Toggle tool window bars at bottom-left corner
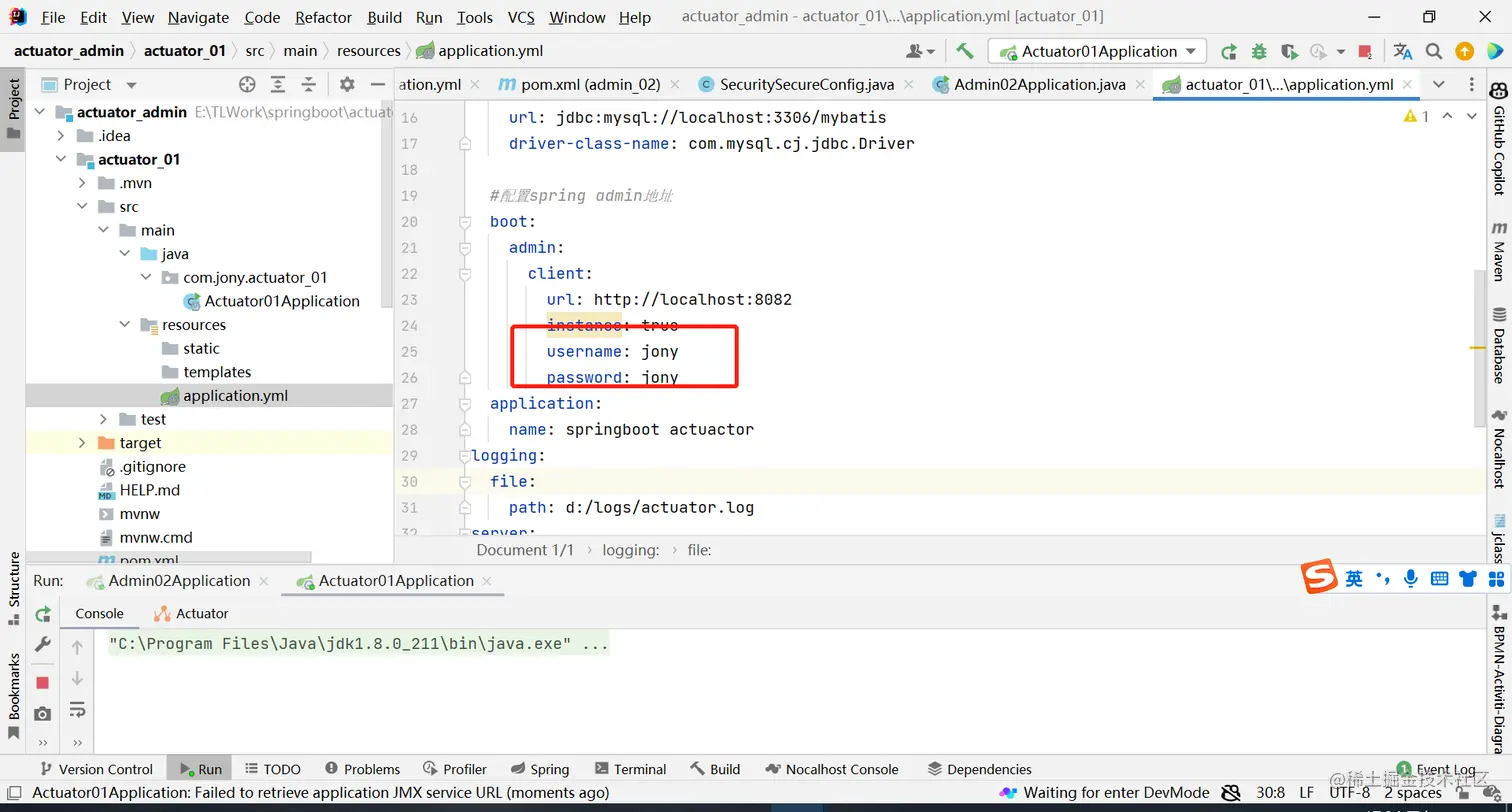 click(x=14, y=792)
